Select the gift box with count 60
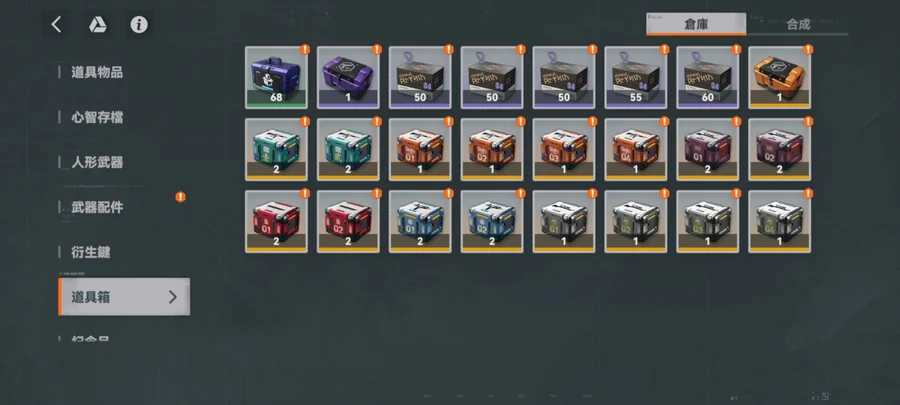 click(708, 77)
